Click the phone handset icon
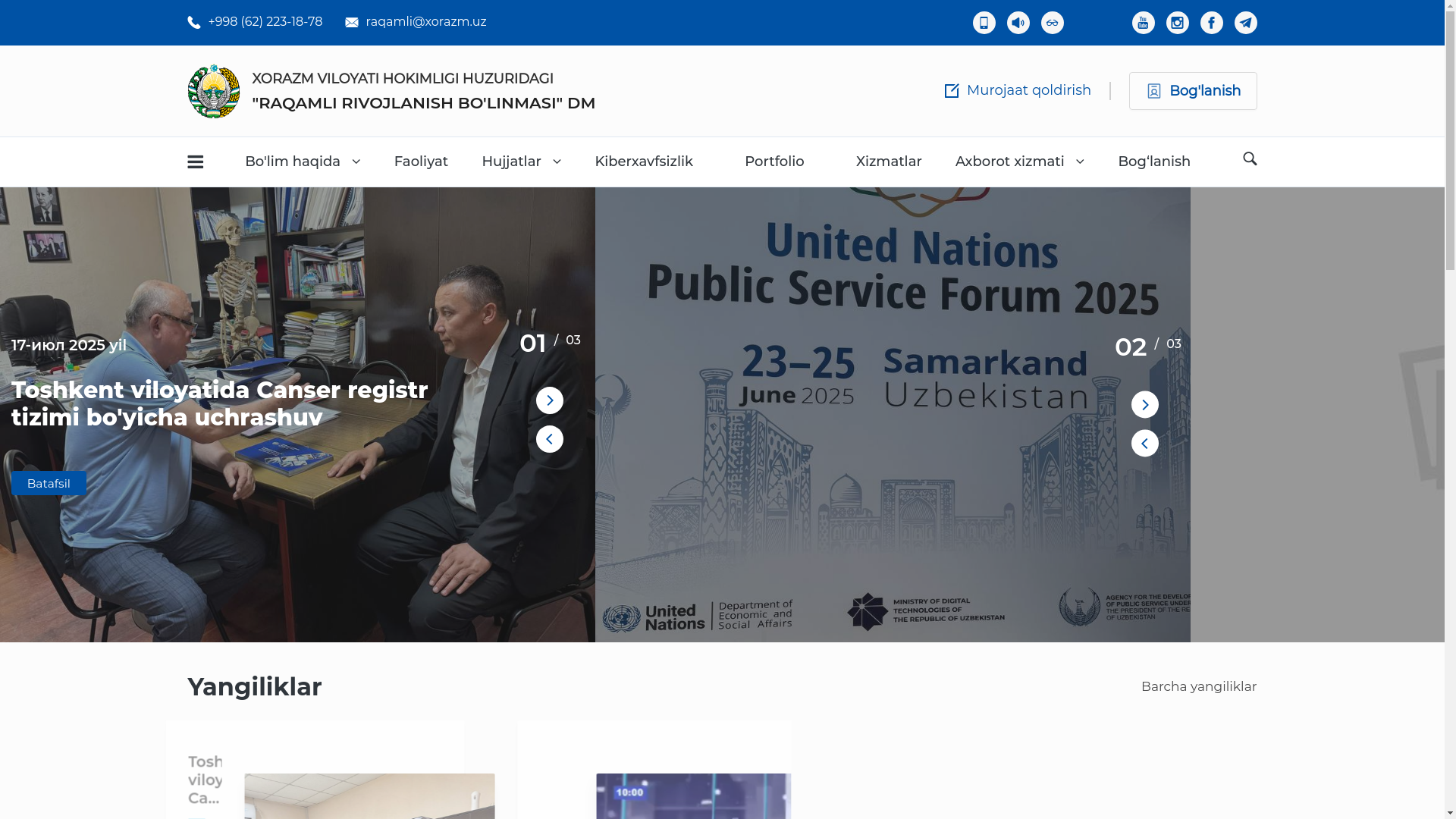Screen dimensions: 1456x819 tap(194, 23)
